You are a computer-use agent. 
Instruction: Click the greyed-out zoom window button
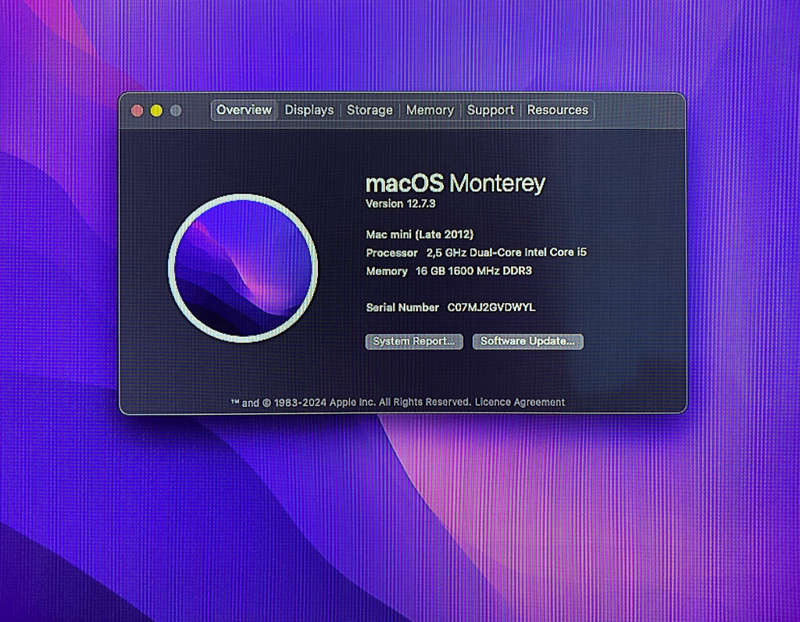(x=176, y=111)
